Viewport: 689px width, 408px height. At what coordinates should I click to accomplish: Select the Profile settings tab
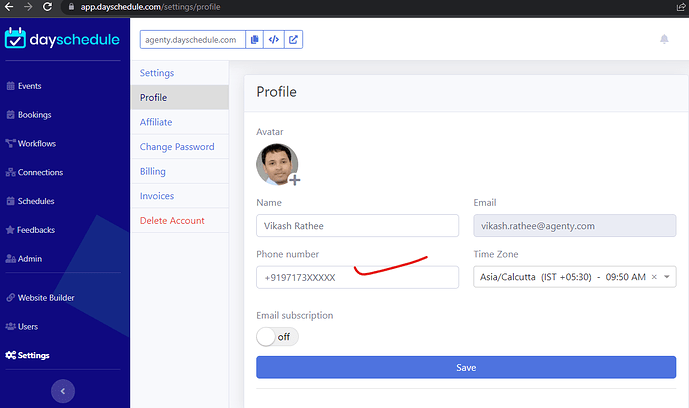180,97
